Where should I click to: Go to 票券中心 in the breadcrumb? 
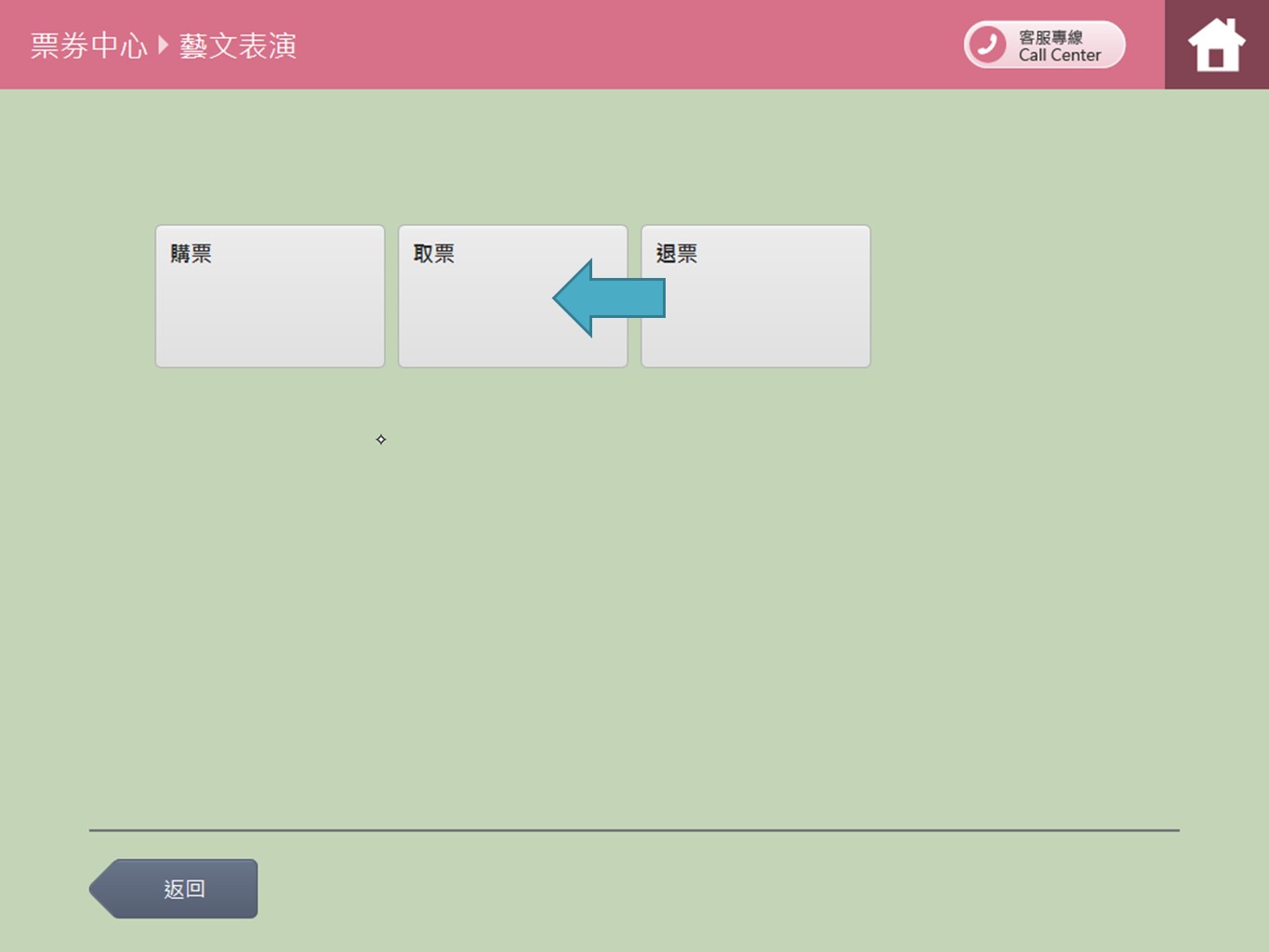(x=88, y=46)
